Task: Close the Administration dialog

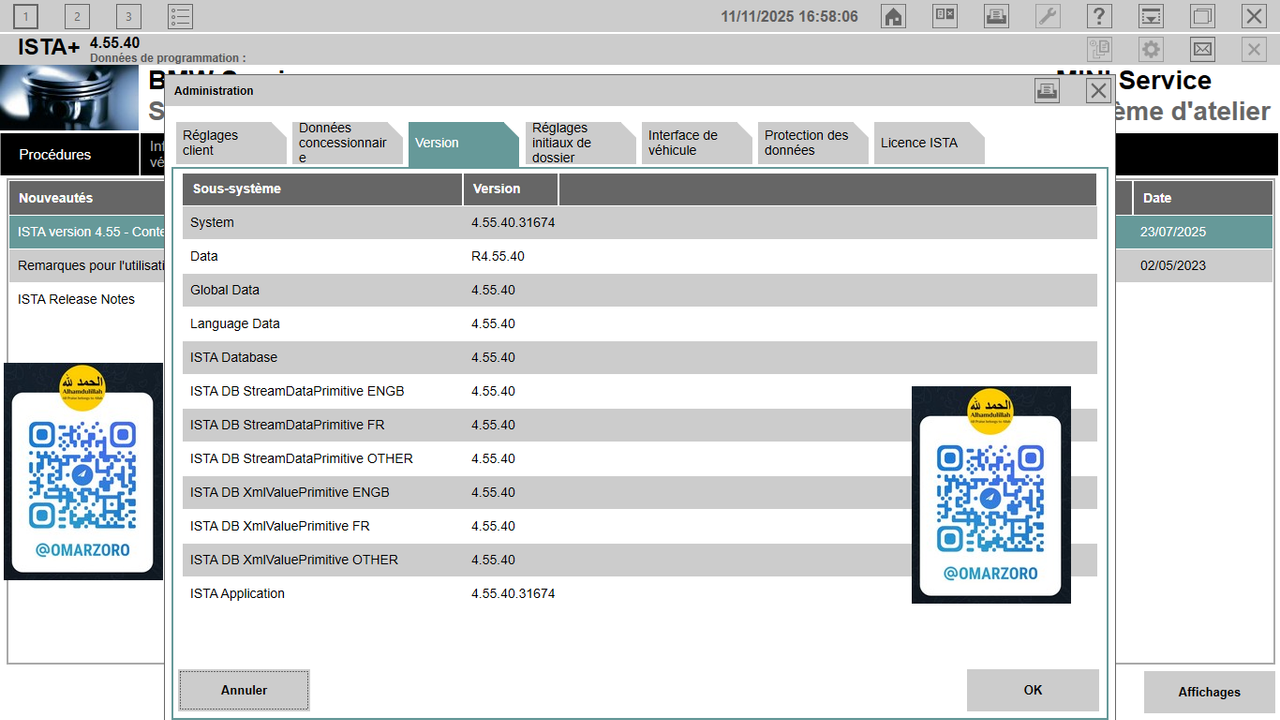Action: 1098,91
